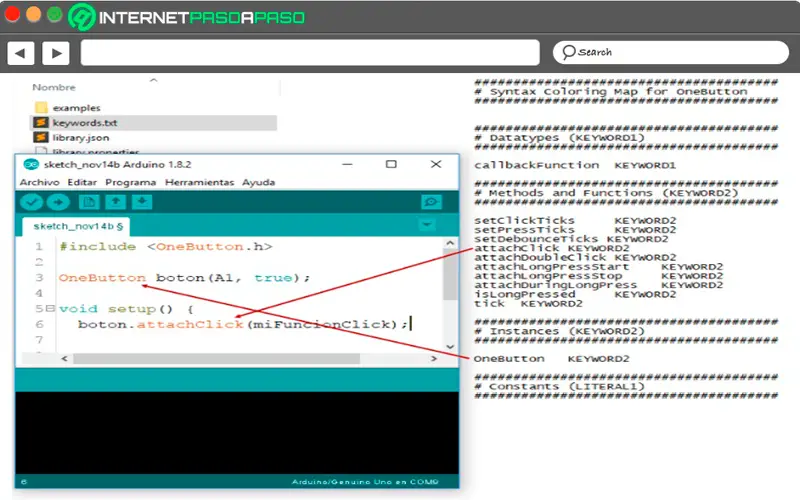
Task: Select the sketch_nov14b tab
Action: click(77, 226)
